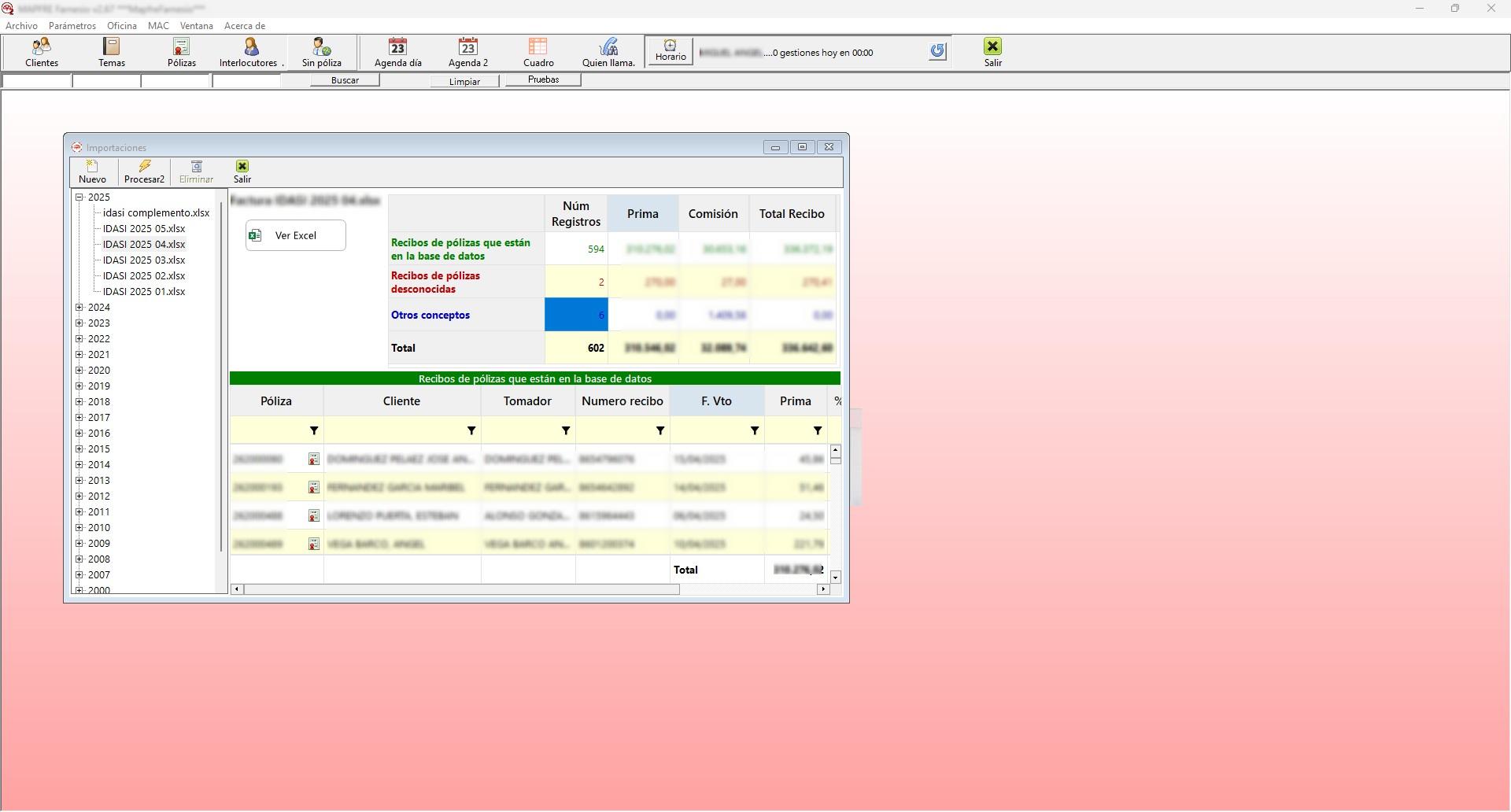
Task: Open the Parámetros menu
Action: pyautogui.click(x=72, y=26)
